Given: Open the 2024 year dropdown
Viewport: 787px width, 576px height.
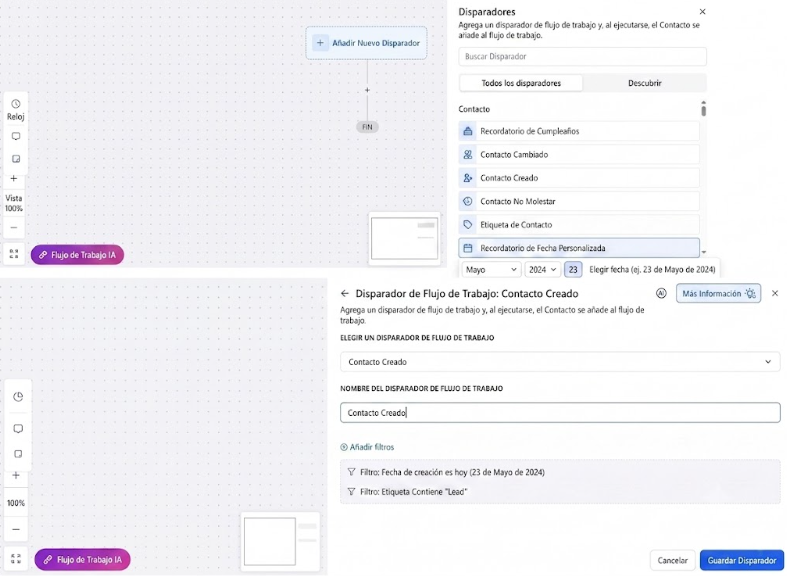Looking at the screenshot, I should 543,270.
